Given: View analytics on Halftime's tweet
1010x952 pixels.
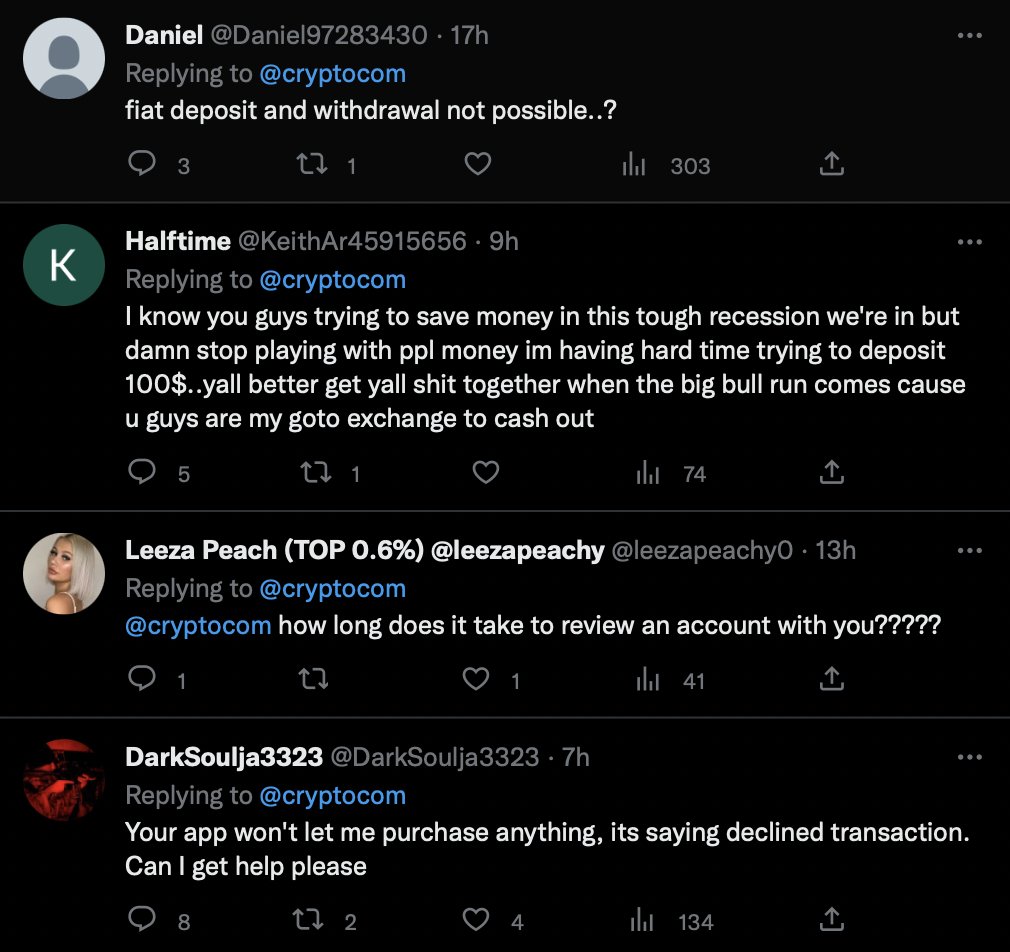Looking at the screenshot, I should pos(648,473).
